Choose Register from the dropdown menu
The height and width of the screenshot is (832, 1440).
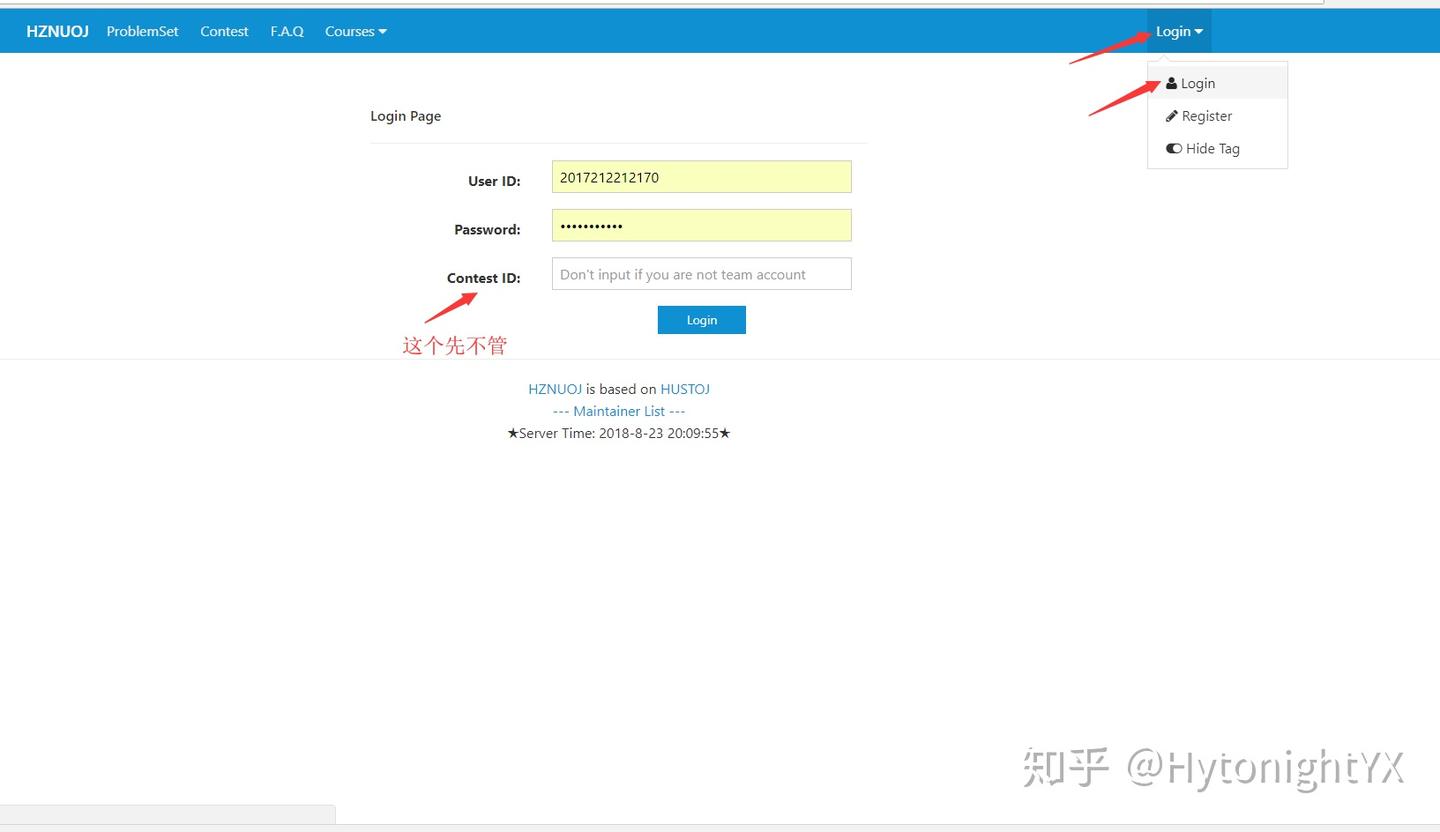pyautogui.click(x=1206, y=116)
